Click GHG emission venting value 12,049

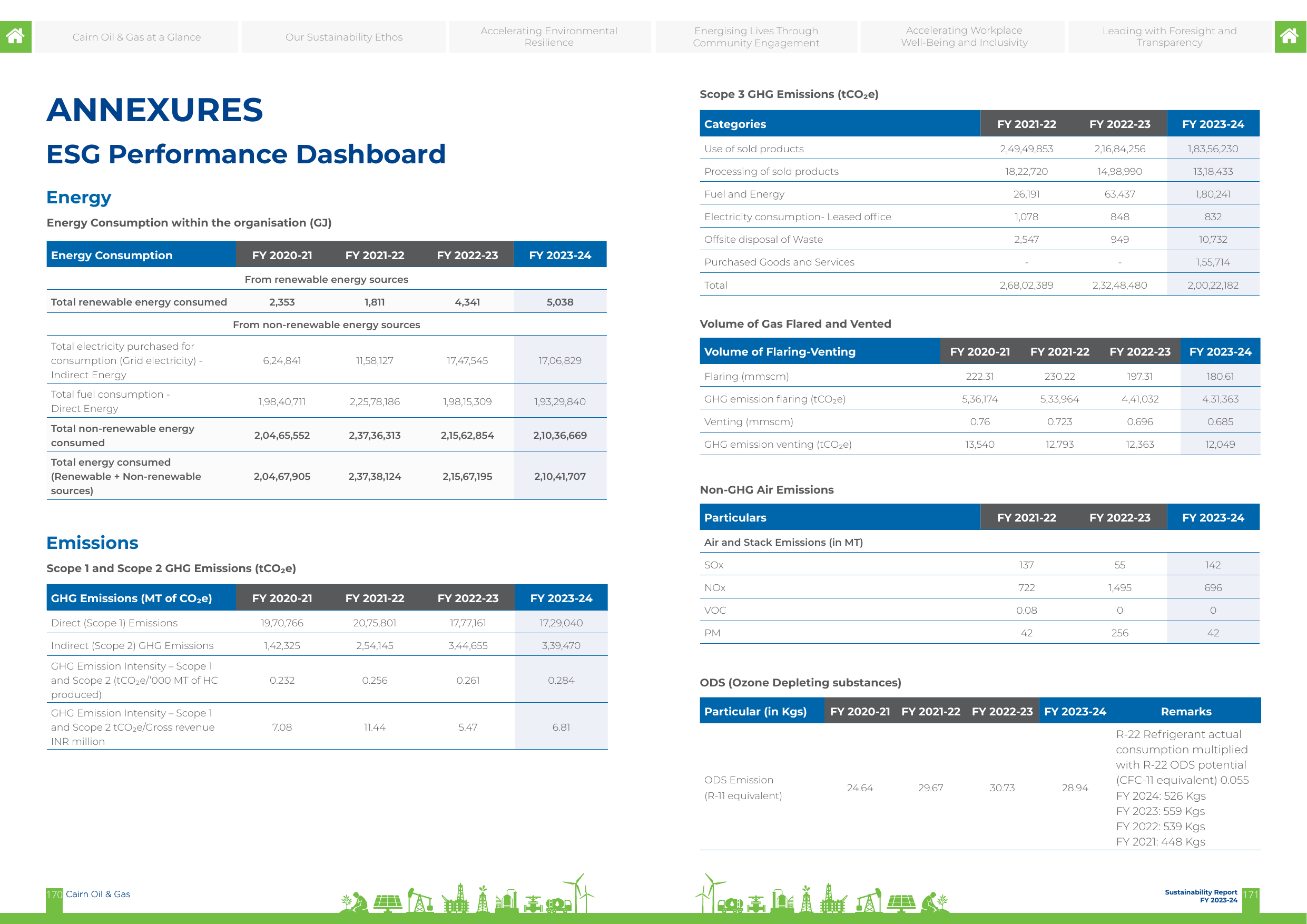pos(1221,445)
